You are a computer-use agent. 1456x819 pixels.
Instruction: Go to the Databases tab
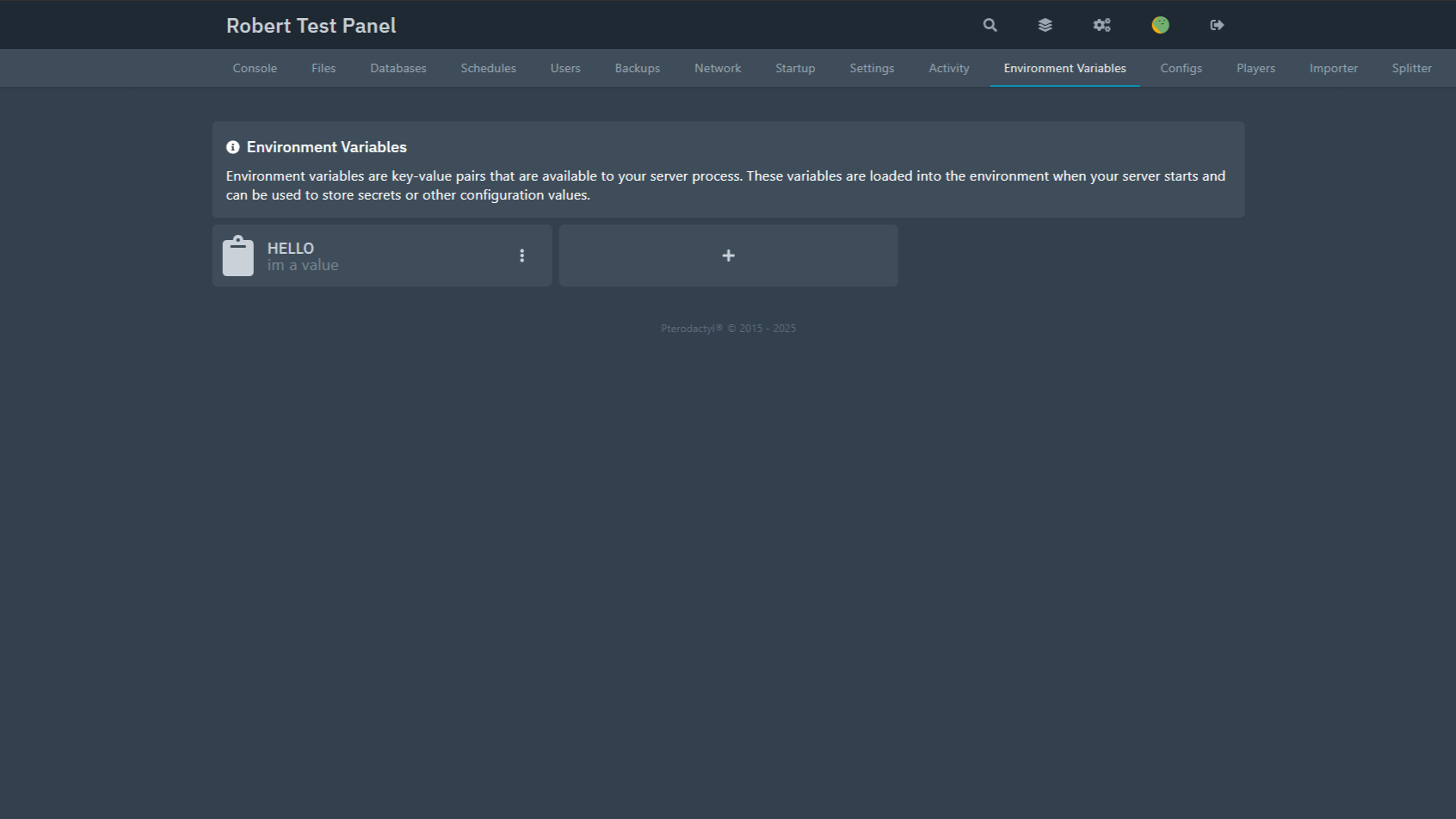[398, 68]
